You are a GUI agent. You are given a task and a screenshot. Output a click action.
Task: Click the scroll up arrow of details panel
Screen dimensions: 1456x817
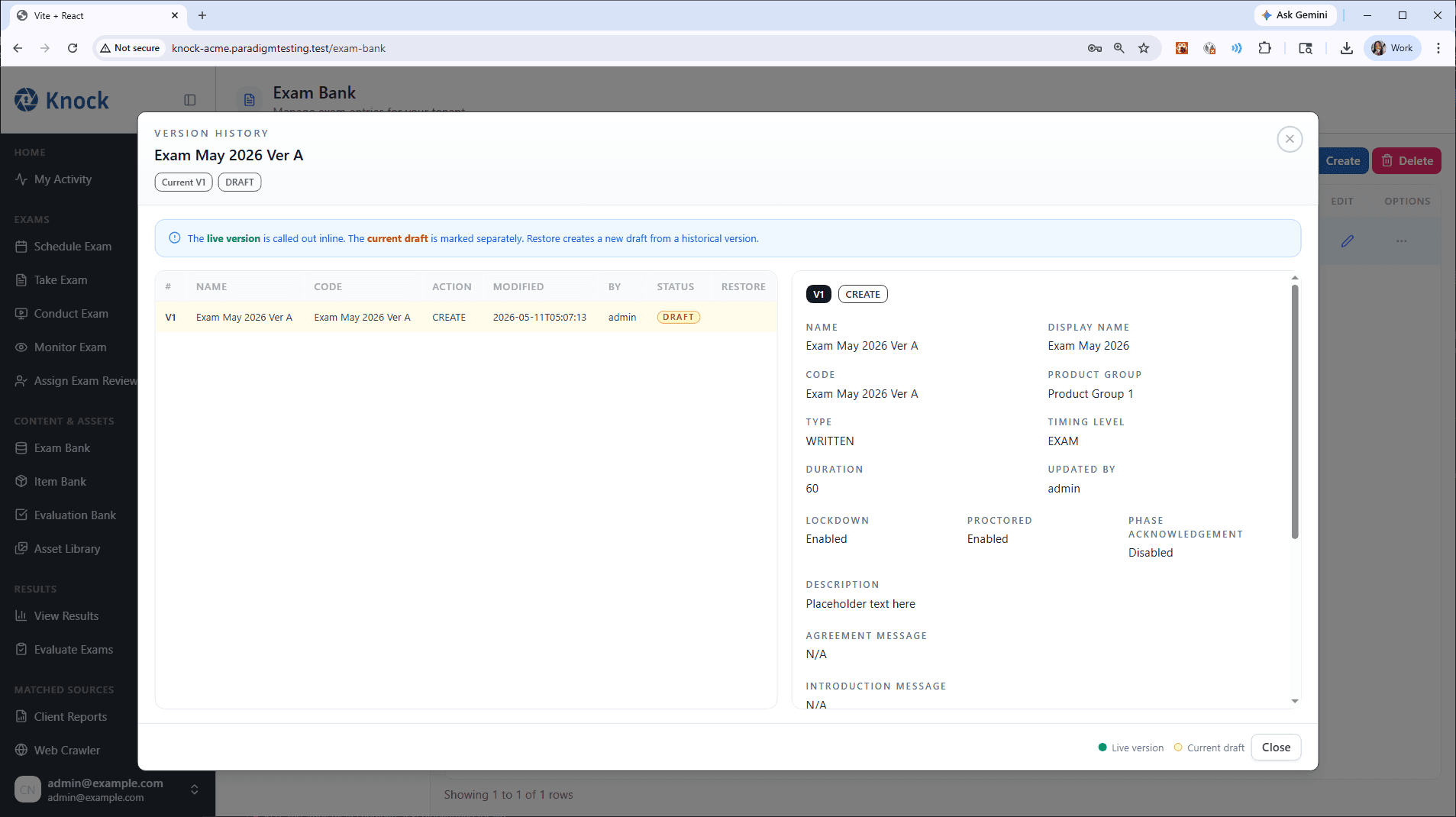coord(1295,278)
